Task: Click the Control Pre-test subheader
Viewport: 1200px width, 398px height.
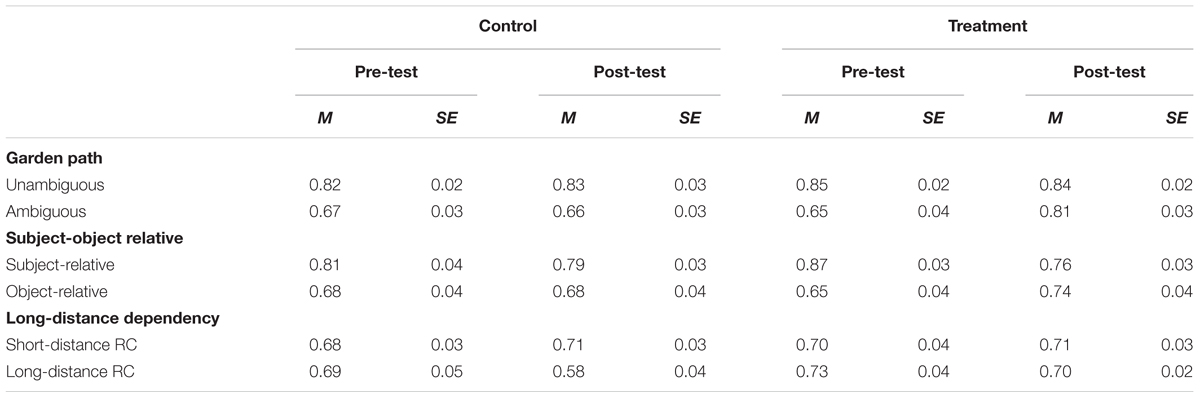Action: coord(386,72)
